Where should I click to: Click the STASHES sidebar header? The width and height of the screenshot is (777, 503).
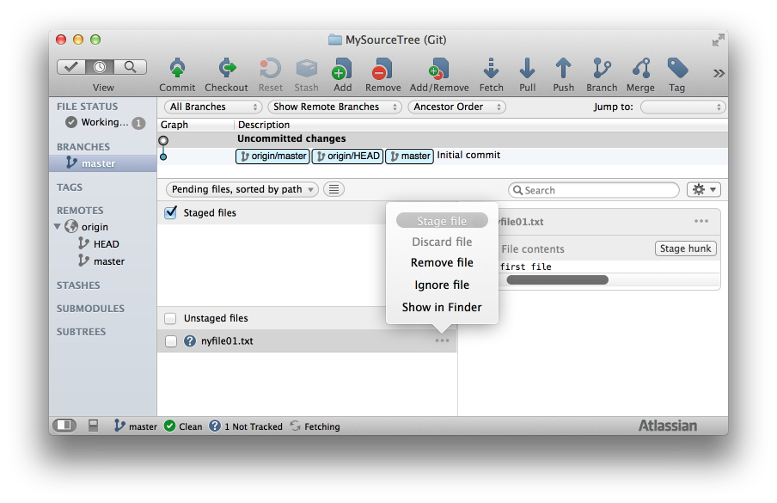(x=78, y=285)
